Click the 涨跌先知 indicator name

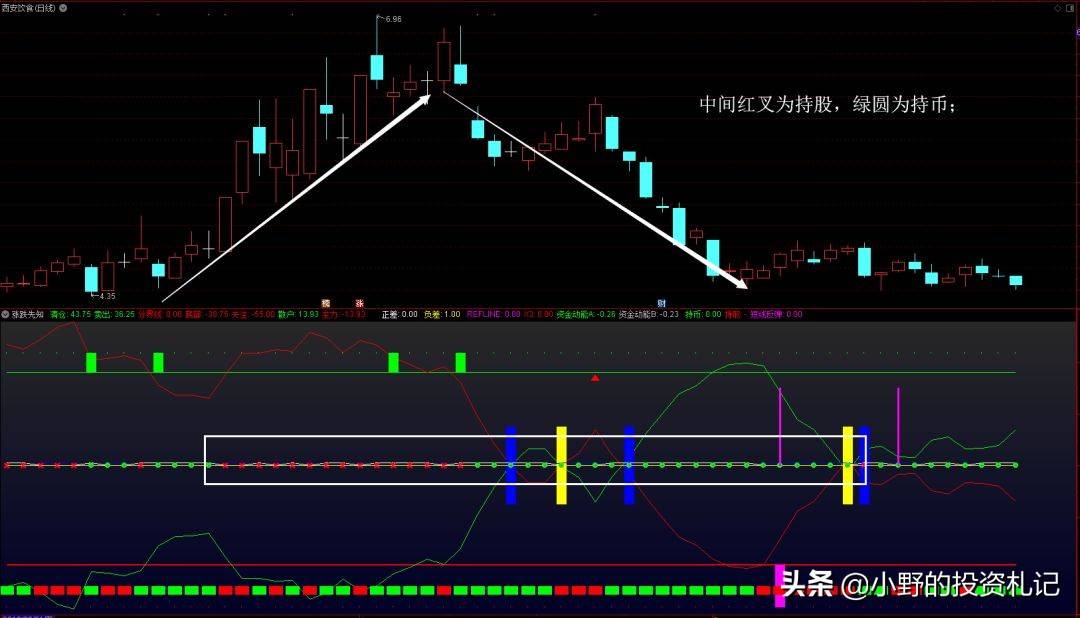coord(28,314)
